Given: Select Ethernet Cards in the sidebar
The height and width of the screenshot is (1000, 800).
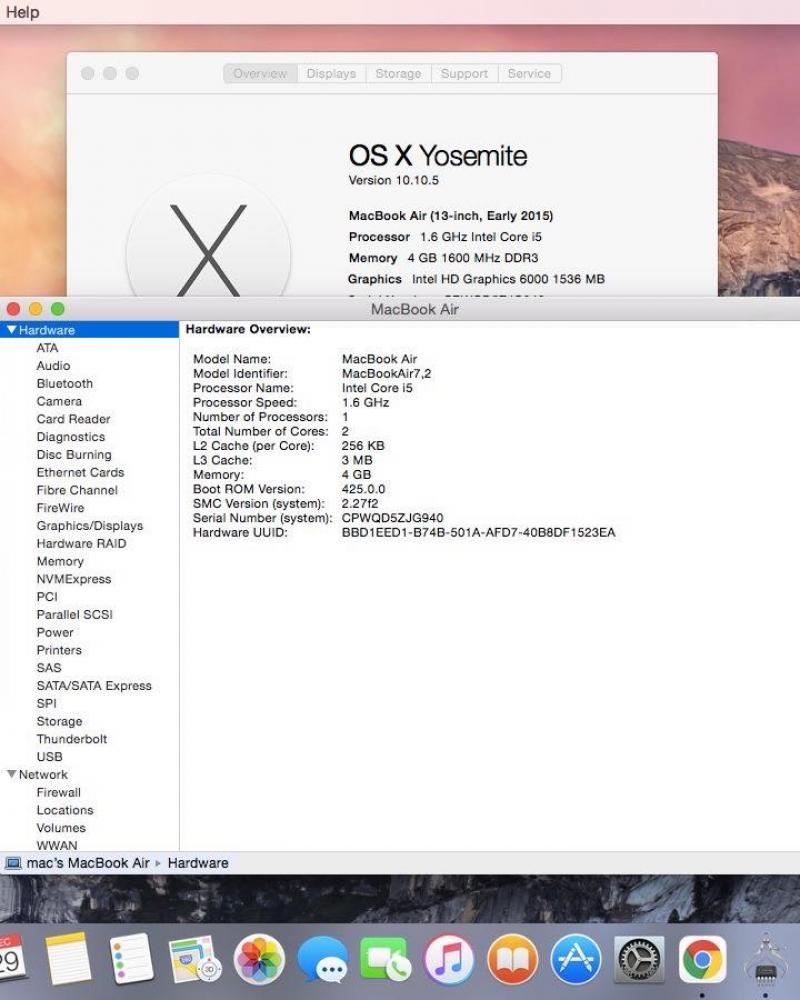Looking at the screenshot, I should 80,473.
